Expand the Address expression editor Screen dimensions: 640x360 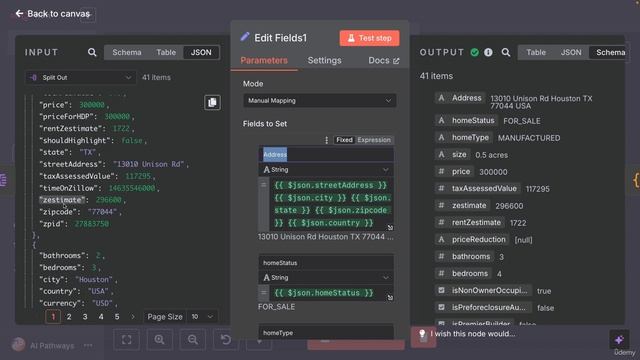point(390,227)
